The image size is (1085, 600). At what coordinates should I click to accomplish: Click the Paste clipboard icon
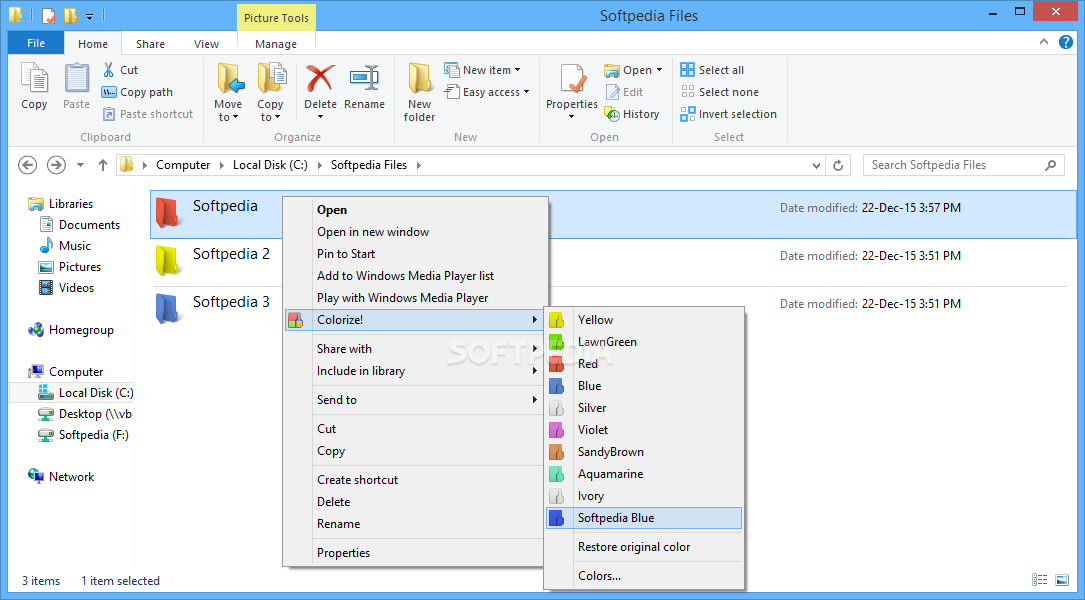pyautogui.click(x=77, y=79)
